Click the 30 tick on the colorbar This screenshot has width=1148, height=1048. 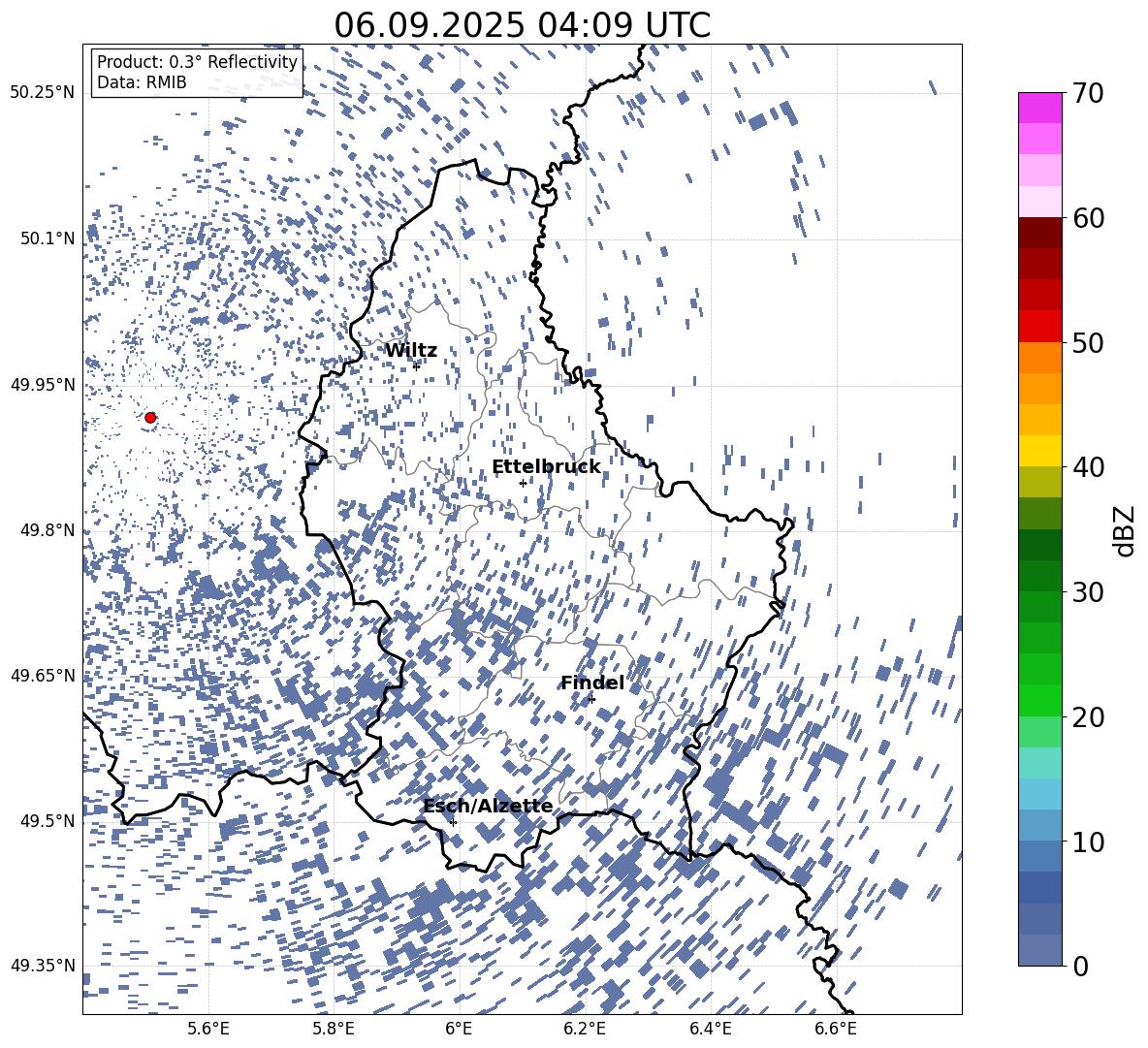click(x=1088, y=592)
